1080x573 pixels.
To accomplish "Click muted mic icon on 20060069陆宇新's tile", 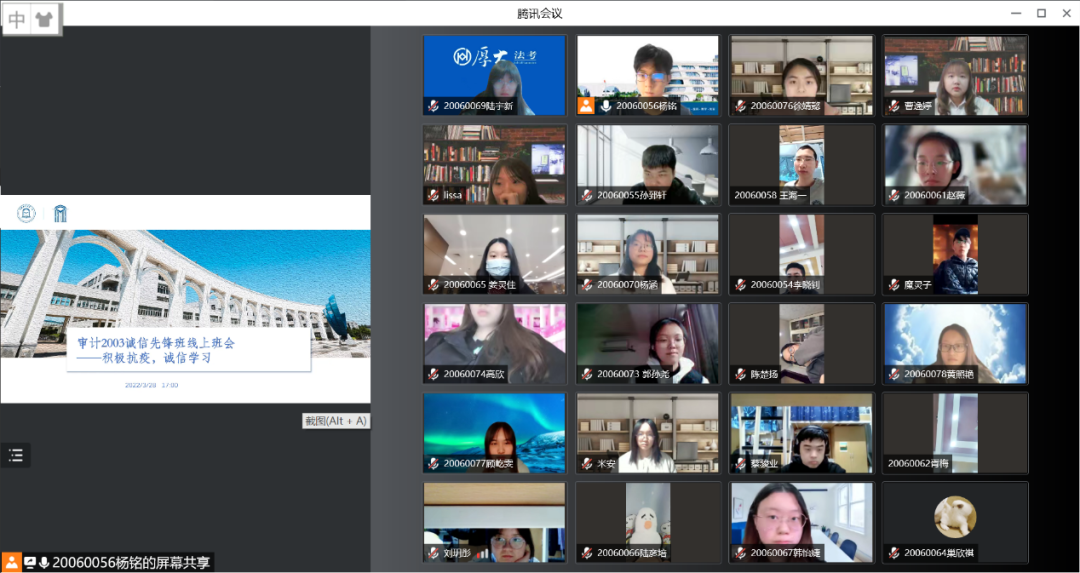I will tap(433, 106).
